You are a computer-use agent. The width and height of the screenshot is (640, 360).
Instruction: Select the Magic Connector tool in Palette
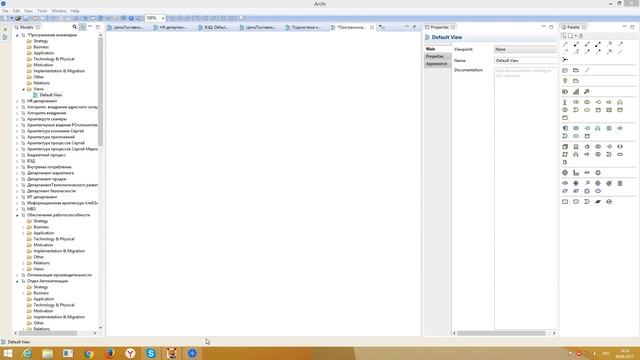(x=565, y=44)
